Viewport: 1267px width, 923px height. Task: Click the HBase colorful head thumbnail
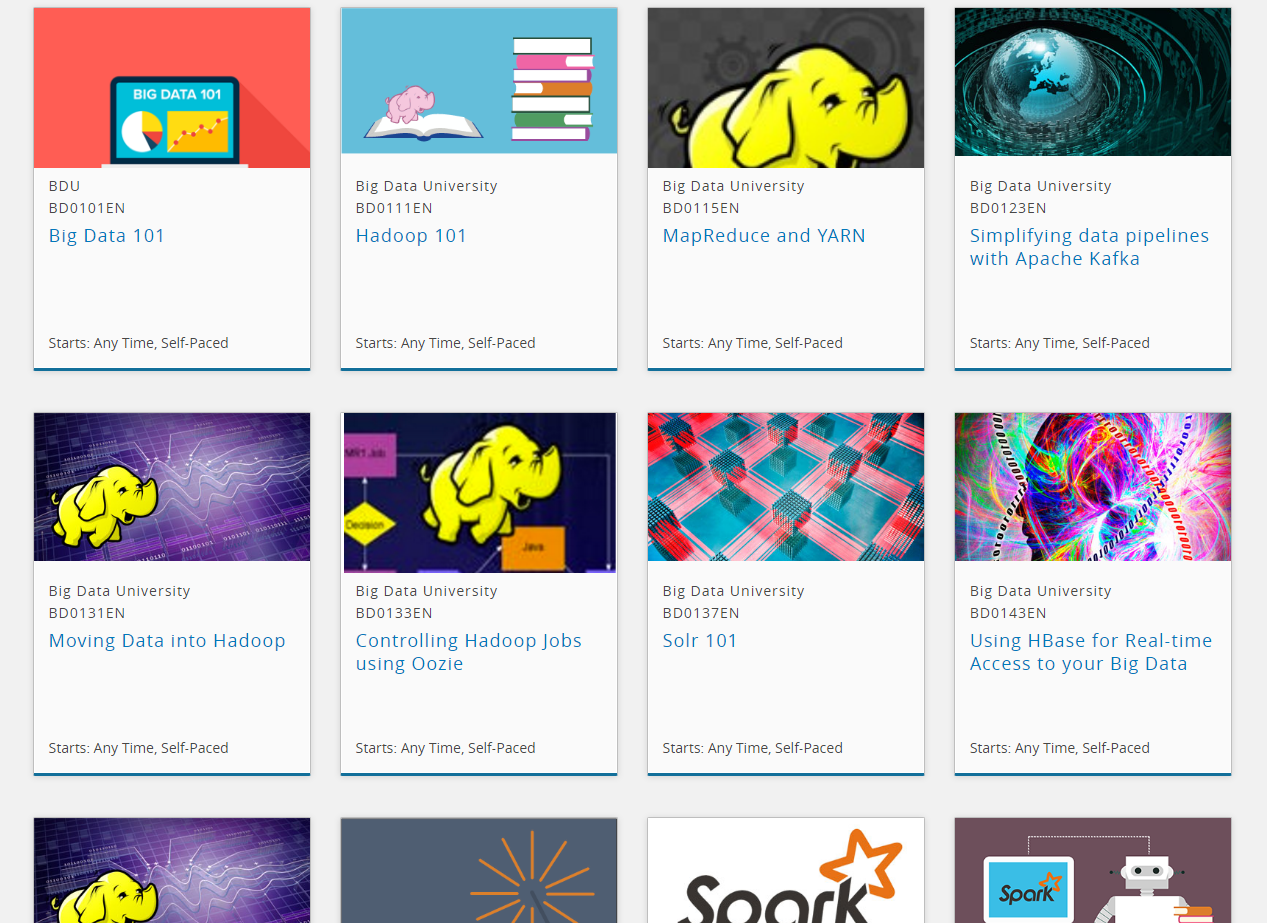(1093, 487)
